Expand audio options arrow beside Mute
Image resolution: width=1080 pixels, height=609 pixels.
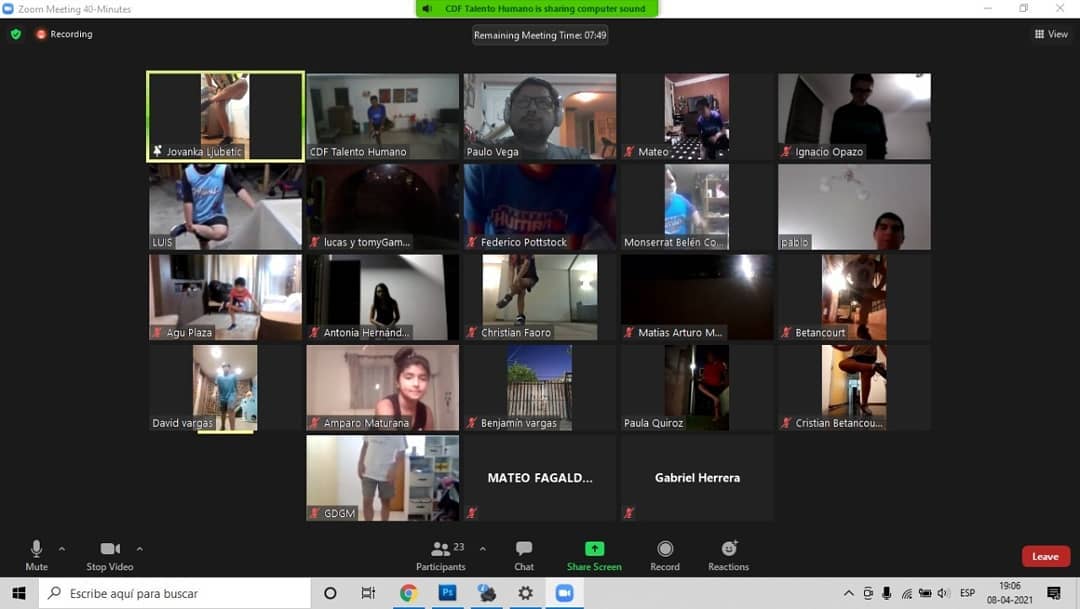pos(62,549)
